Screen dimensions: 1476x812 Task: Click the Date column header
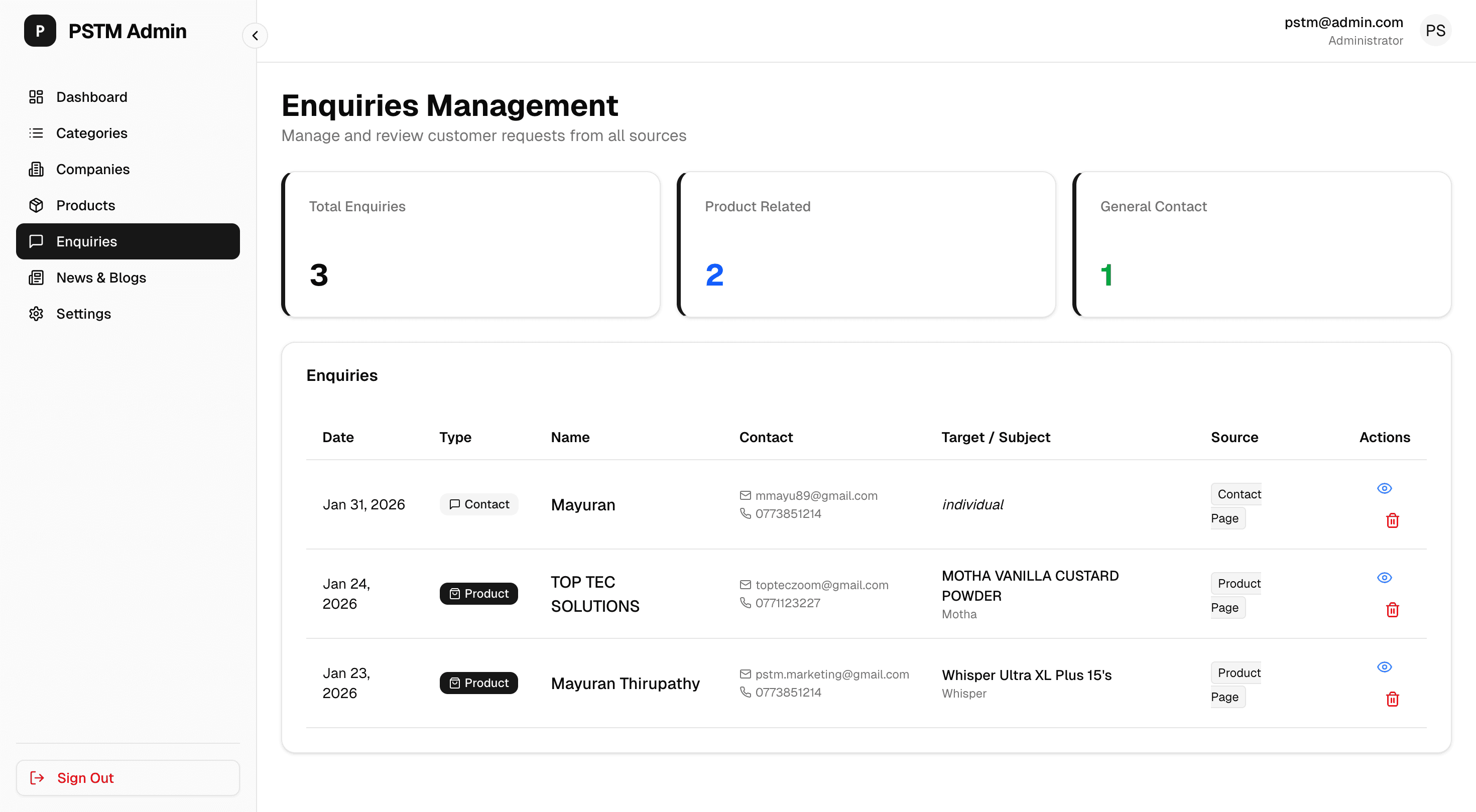click(338, 437)
